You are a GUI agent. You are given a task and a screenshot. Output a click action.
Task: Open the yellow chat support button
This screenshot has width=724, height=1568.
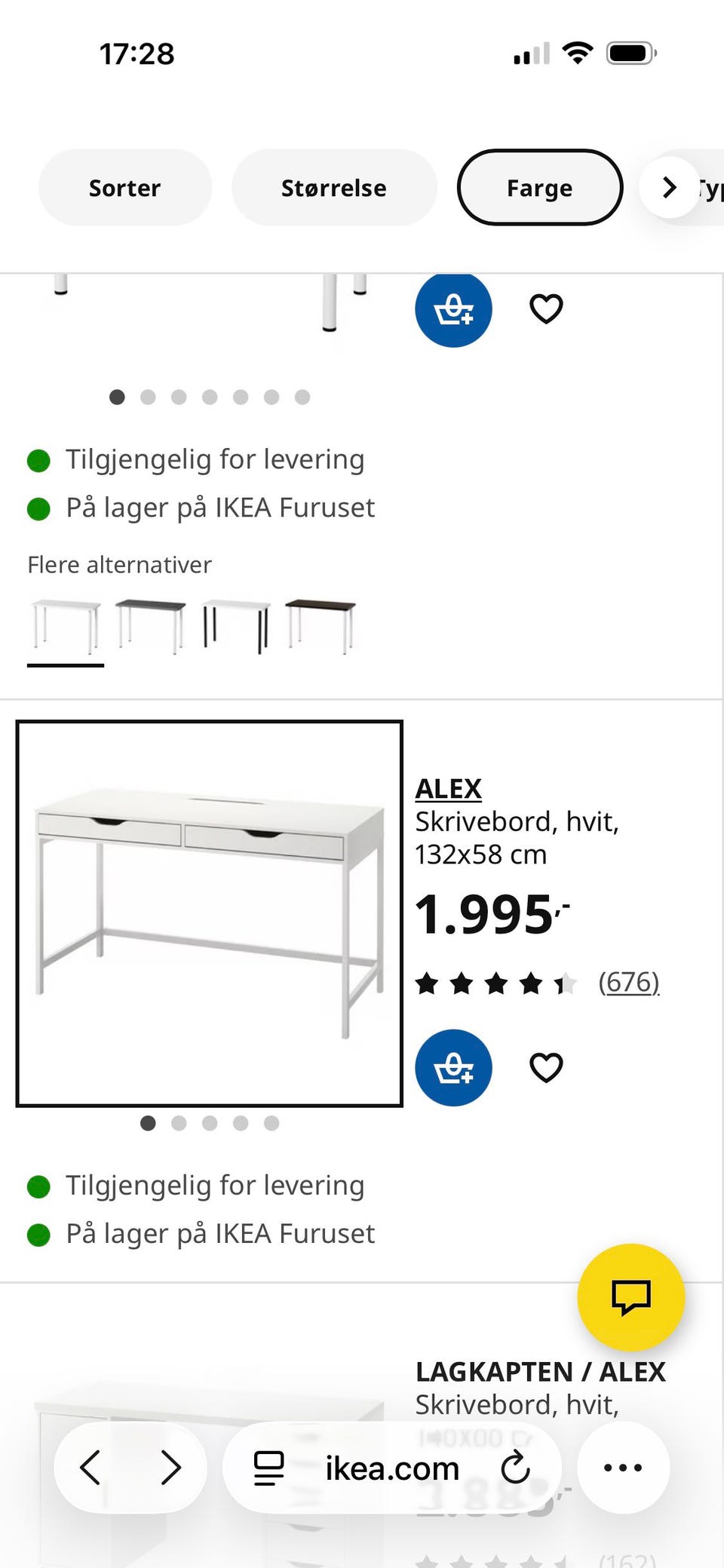[630, 1297]
